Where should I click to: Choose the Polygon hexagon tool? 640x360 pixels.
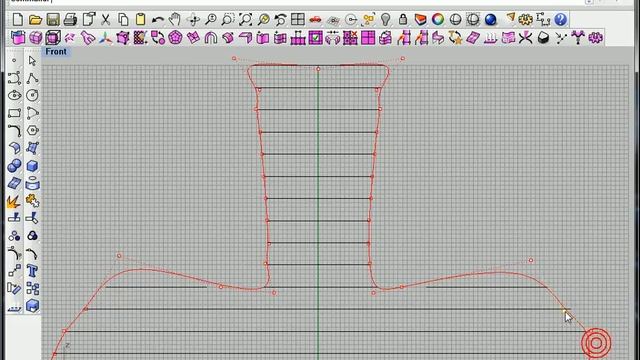(x=32, y=131)
